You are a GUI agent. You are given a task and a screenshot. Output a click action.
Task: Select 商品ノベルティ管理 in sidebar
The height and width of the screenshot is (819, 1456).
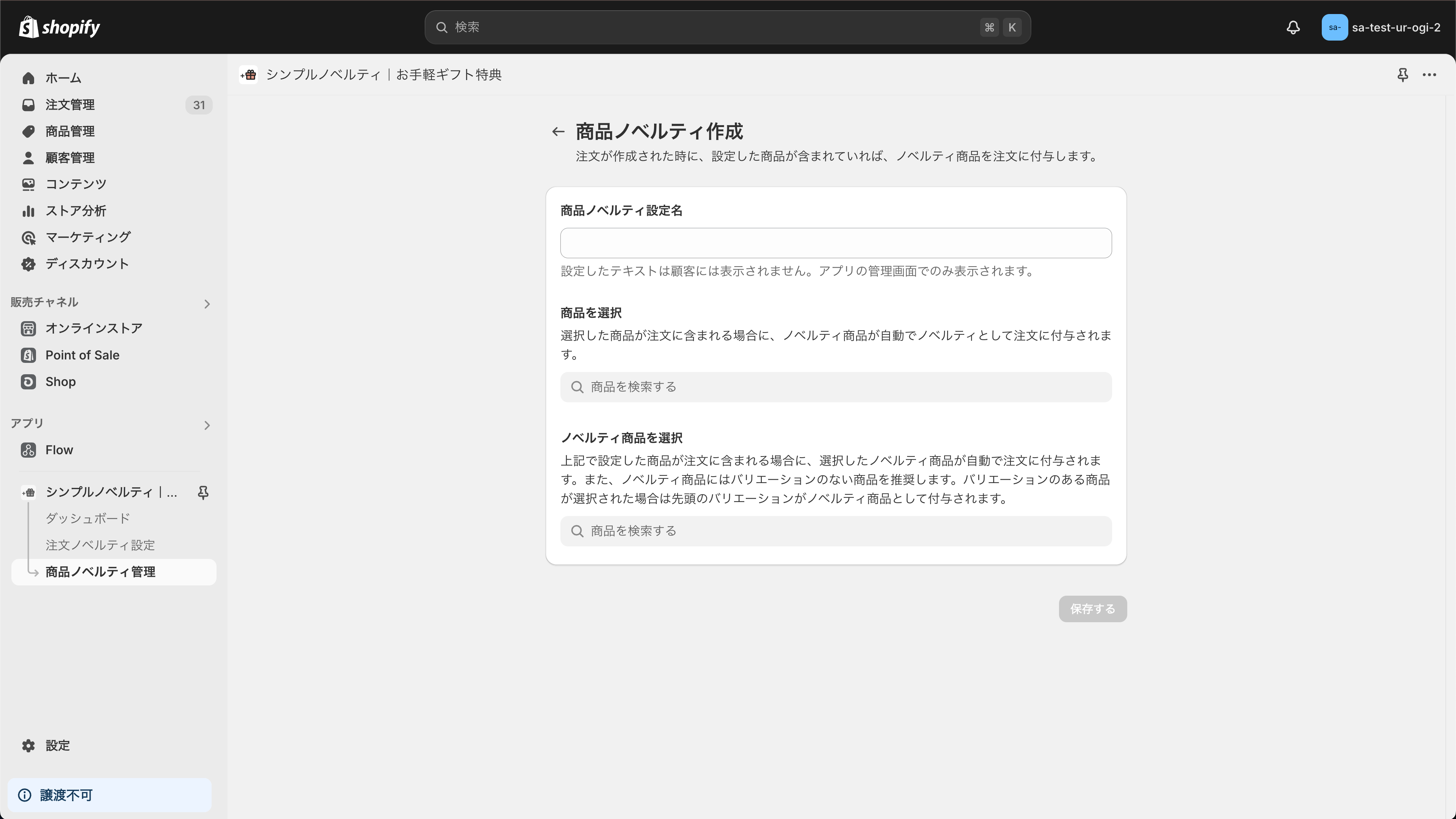100,571
